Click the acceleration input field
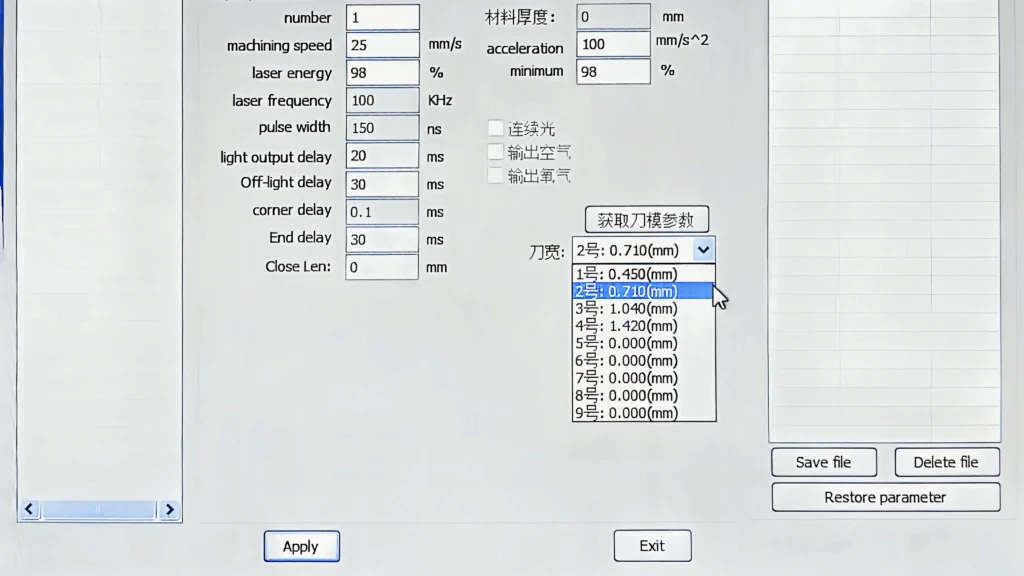 point(613,44)
